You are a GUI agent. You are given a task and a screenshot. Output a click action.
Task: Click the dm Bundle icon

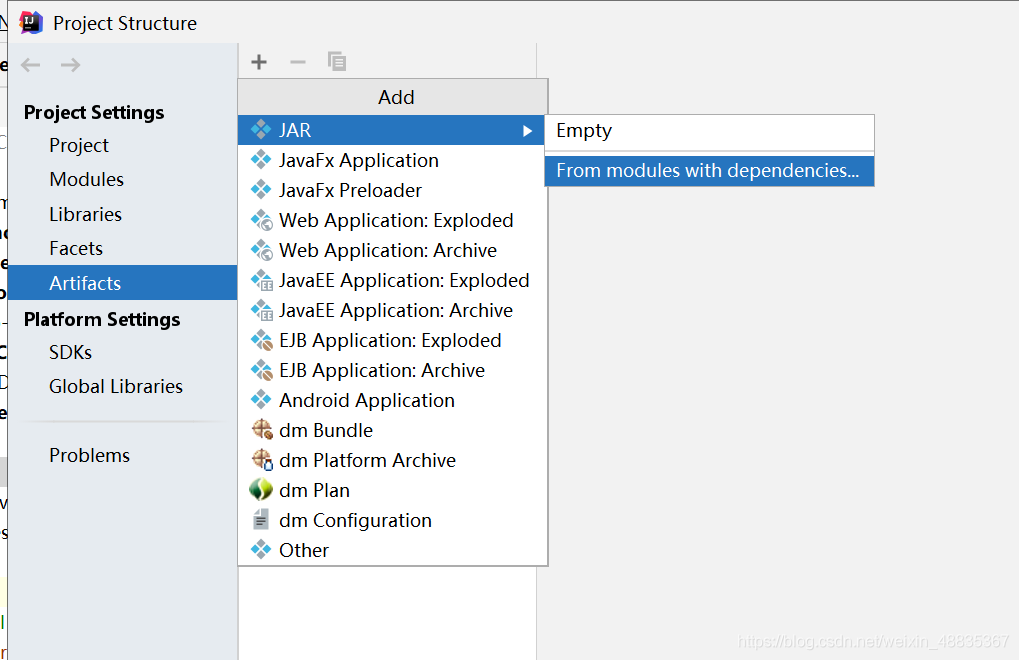point(261,430)
